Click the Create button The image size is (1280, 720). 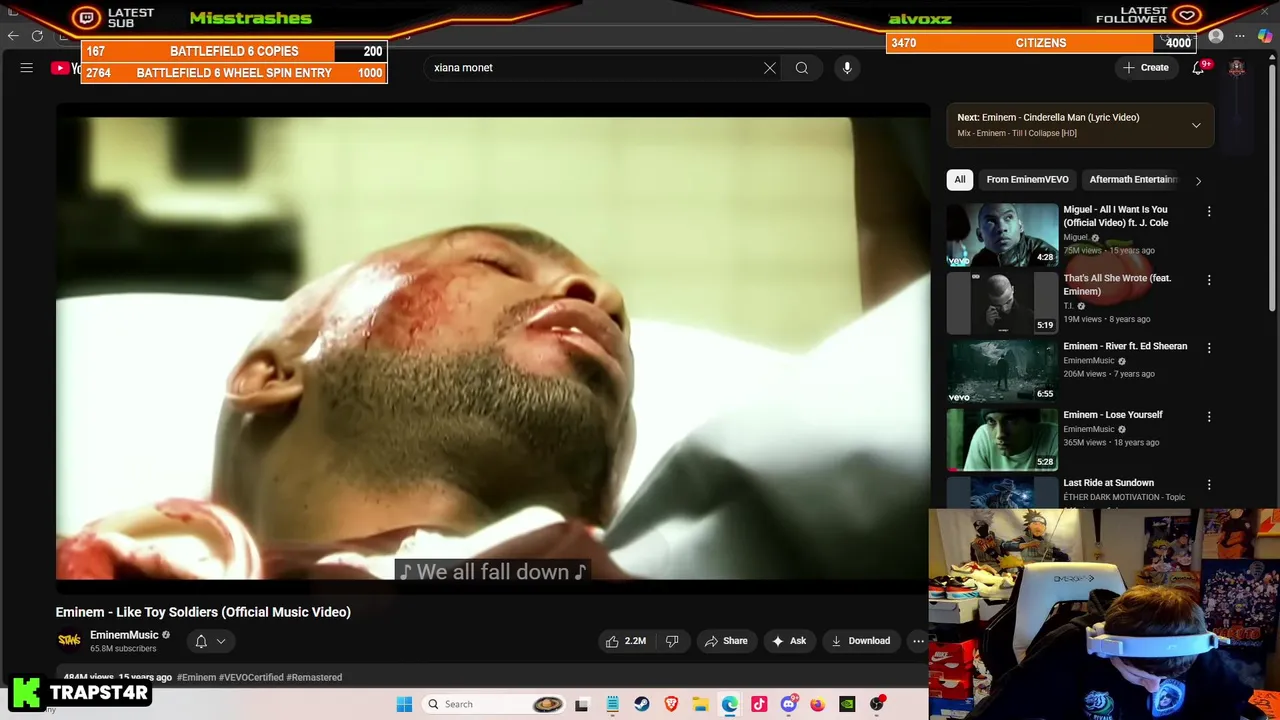pyautogui.click(x=1146, y=68)
